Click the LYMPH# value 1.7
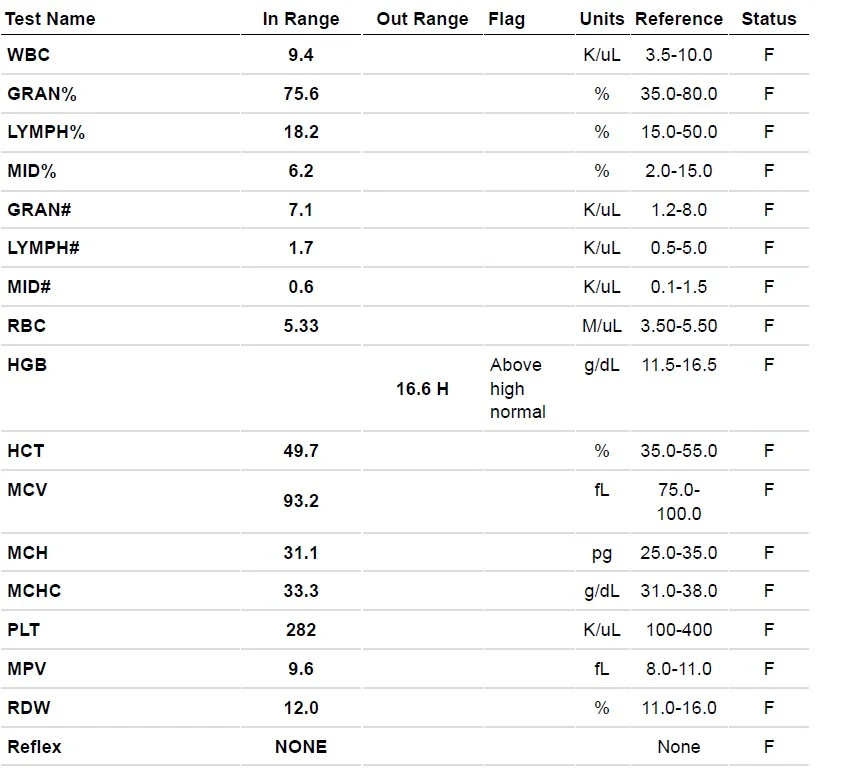Screen dimensions: 844x783 (x=301, y=248)
